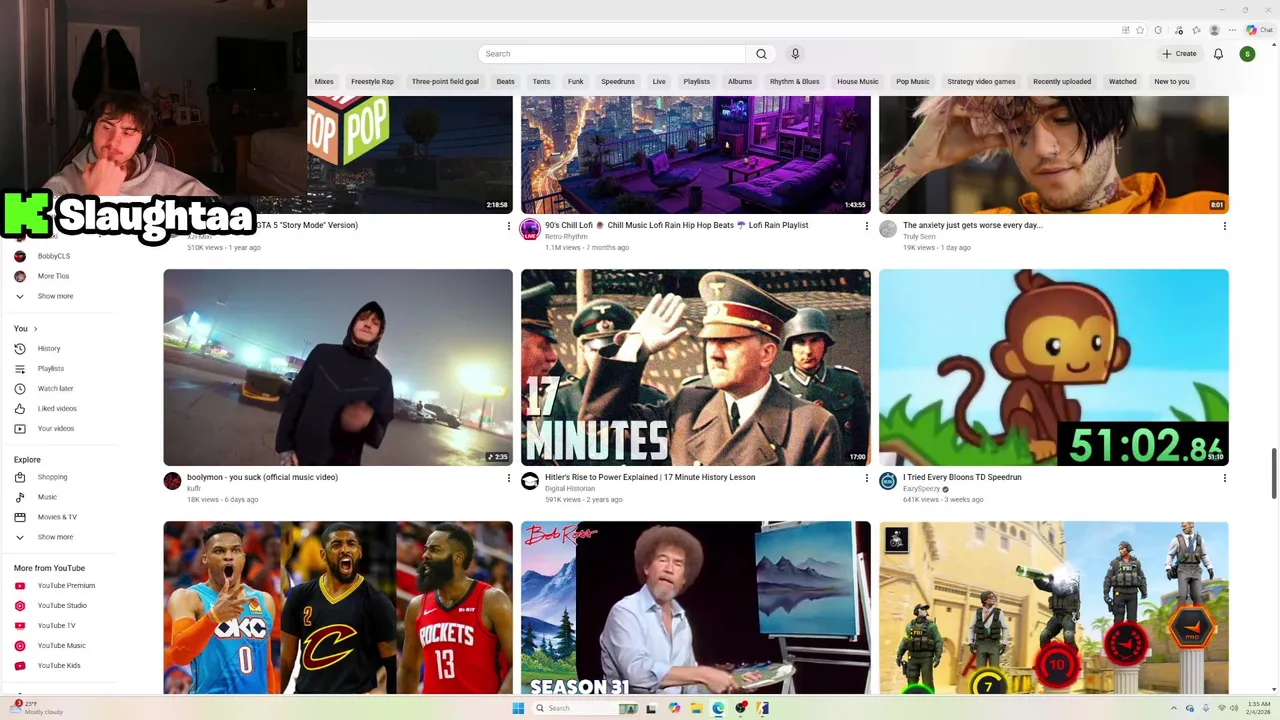Open Liked videos in the sidebar
1280x720 pixels.
pos(57,408)
